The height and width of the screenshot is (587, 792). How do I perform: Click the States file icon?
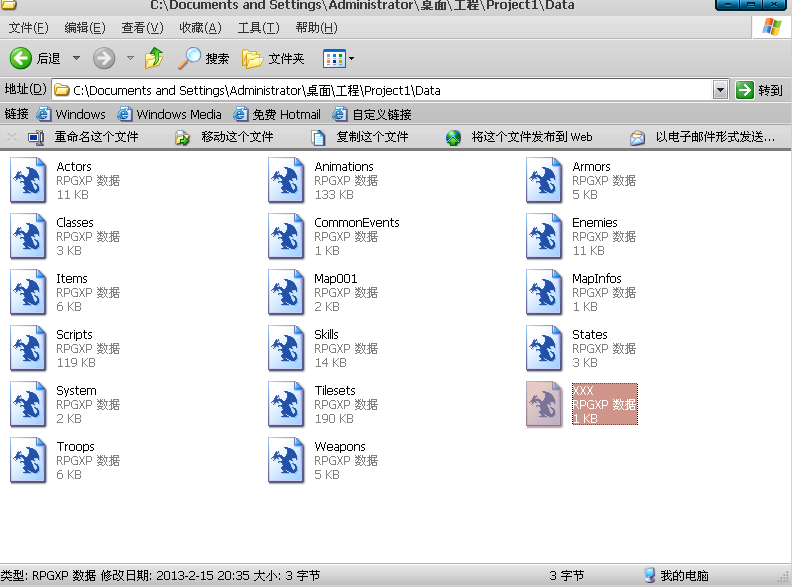pos(544,348)
